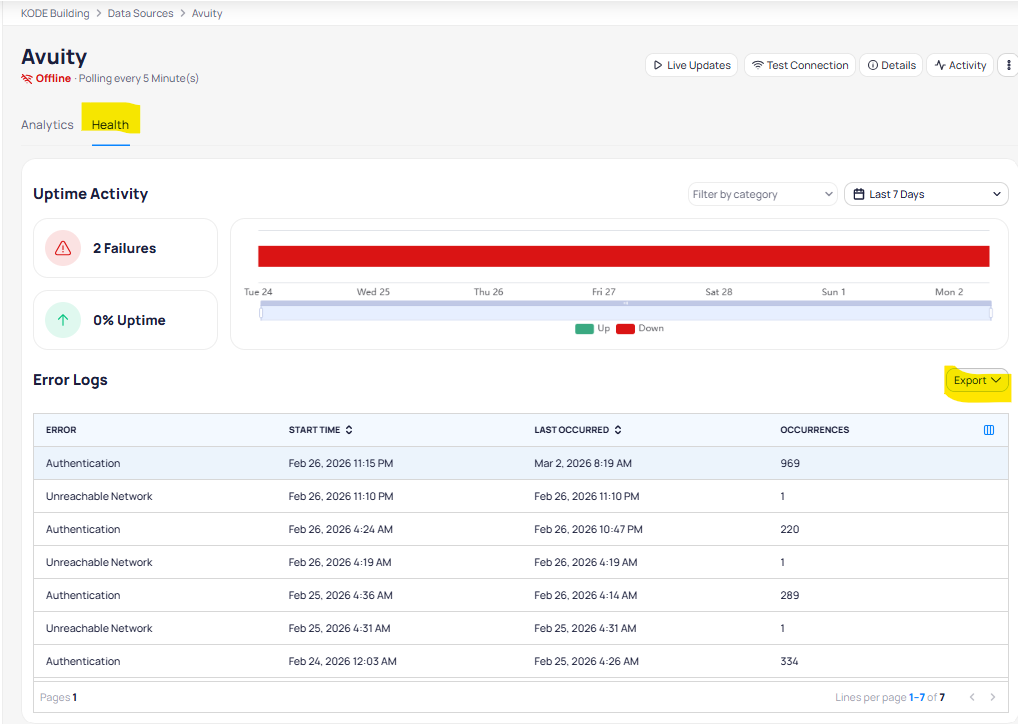Switch to the Analytics tab

47,125
